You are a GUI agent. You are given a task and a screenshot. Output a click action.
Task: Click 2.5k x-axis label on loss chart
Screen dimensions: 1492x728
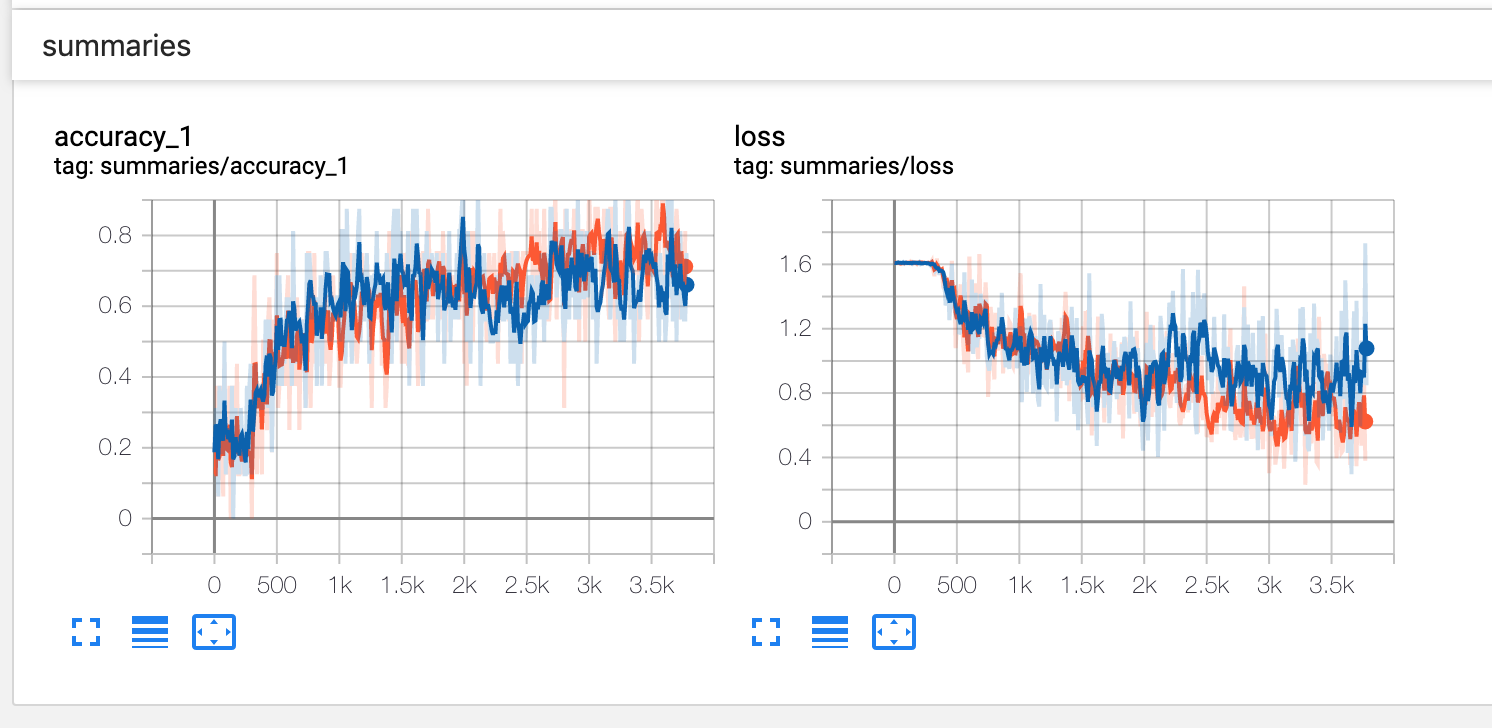[x=1207, y=585]
